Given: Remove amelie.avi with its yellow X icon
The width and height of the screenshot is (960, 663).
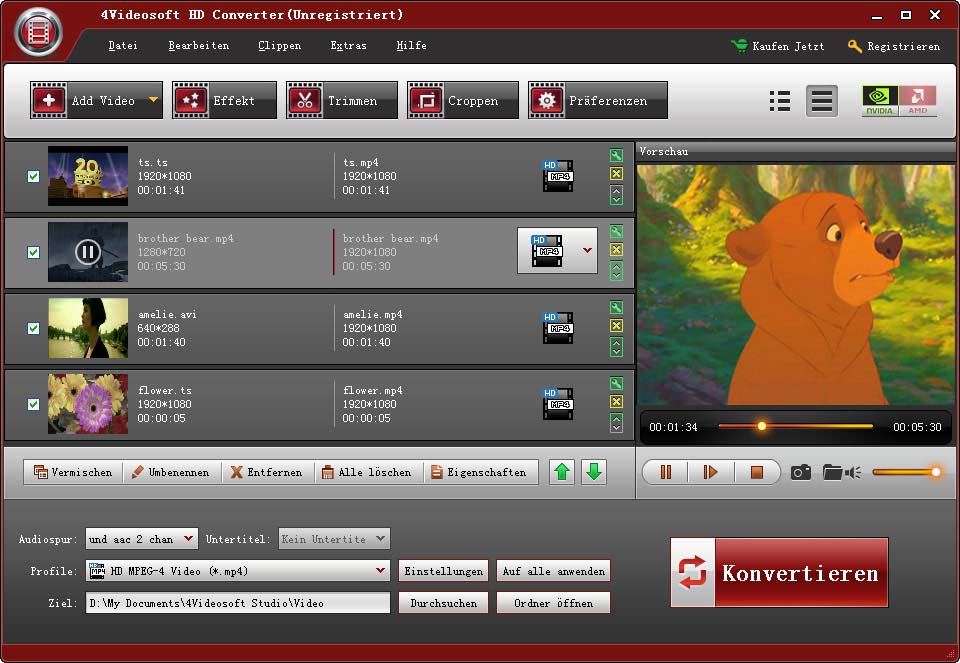Looking at the screenshot, I should (x=617, y=326).
